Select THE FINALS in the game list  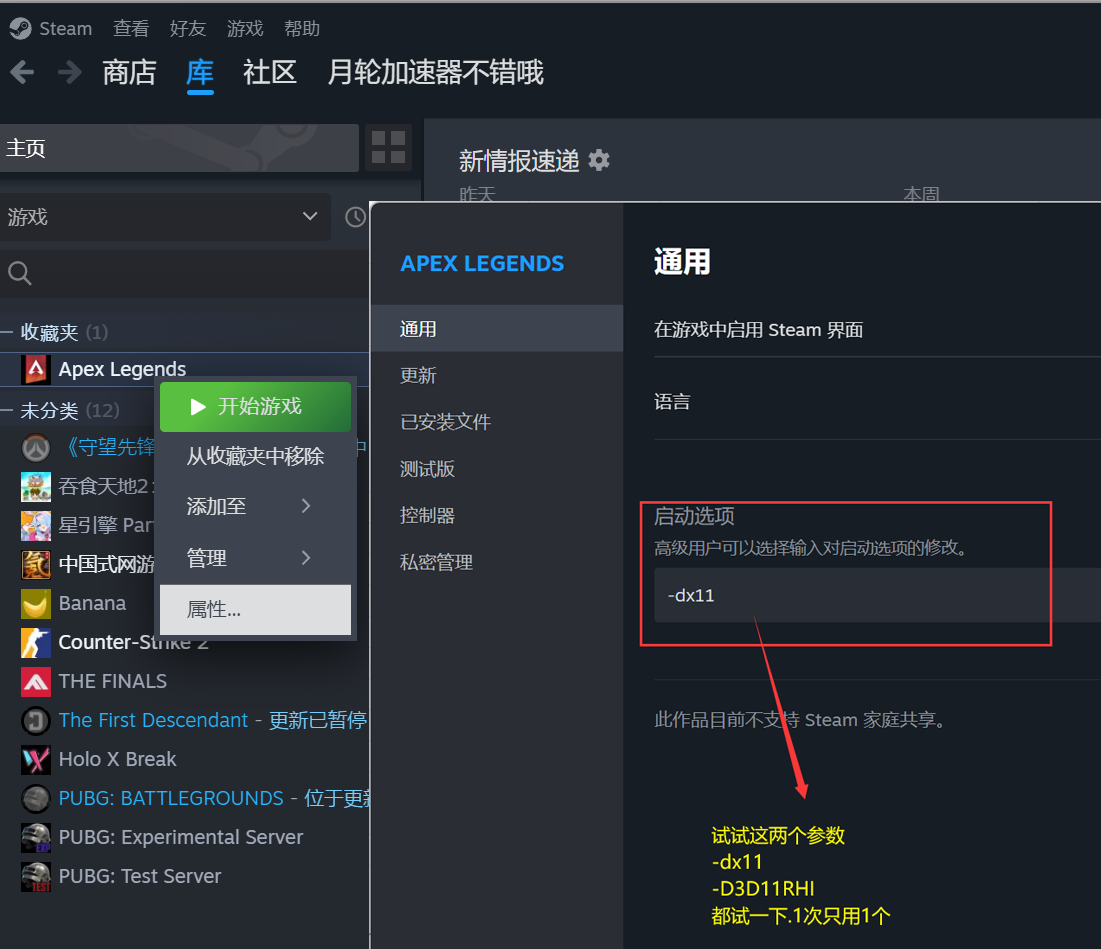tap(113, 682)
